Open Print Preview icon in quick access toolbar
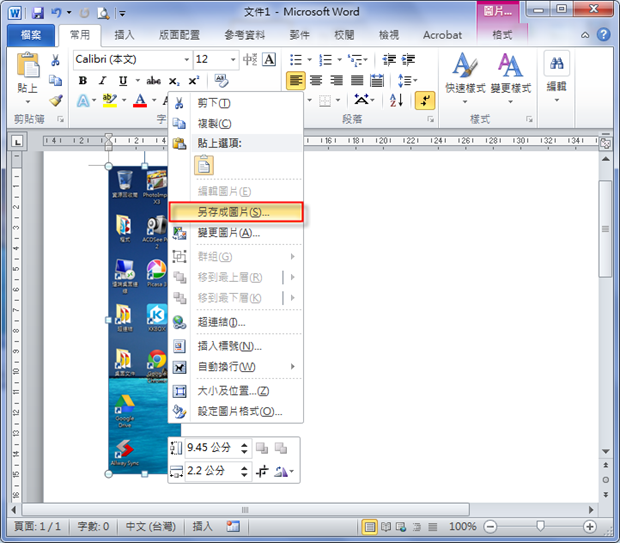 pos(103,13)
